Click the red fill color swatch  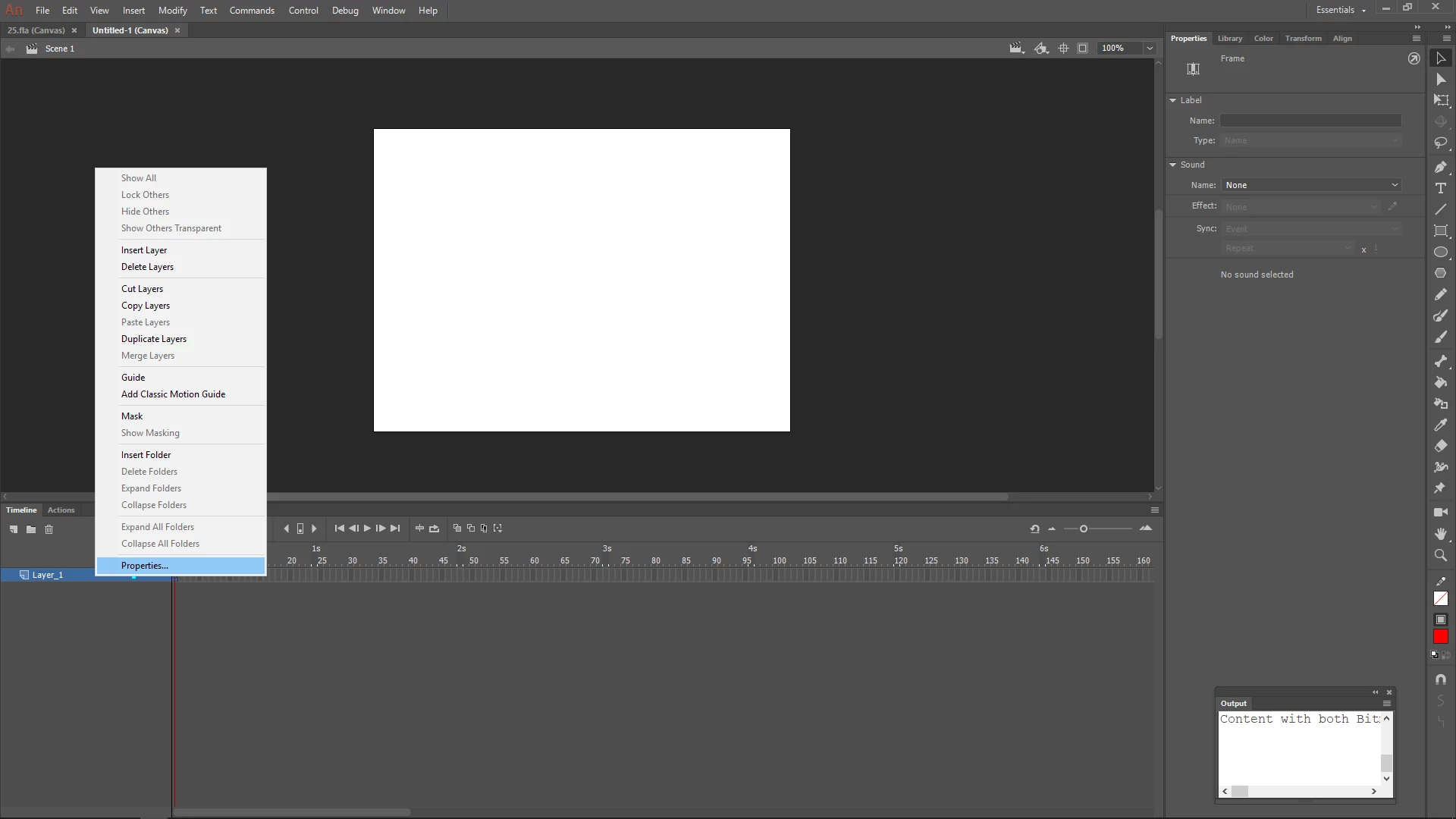[x=1441, y=637]
